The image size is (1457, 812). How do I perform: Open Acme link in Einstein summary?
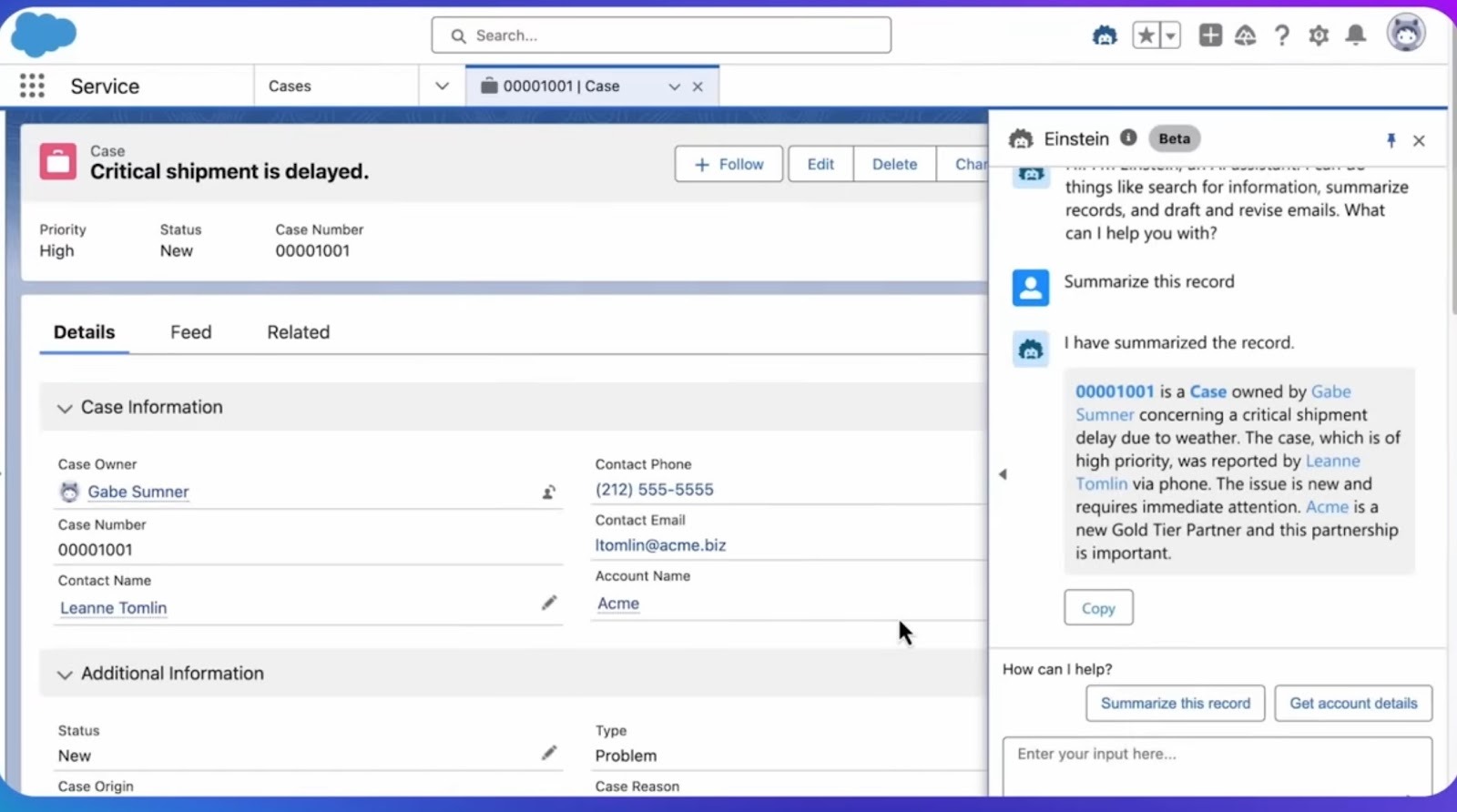tap(1327, 507)
